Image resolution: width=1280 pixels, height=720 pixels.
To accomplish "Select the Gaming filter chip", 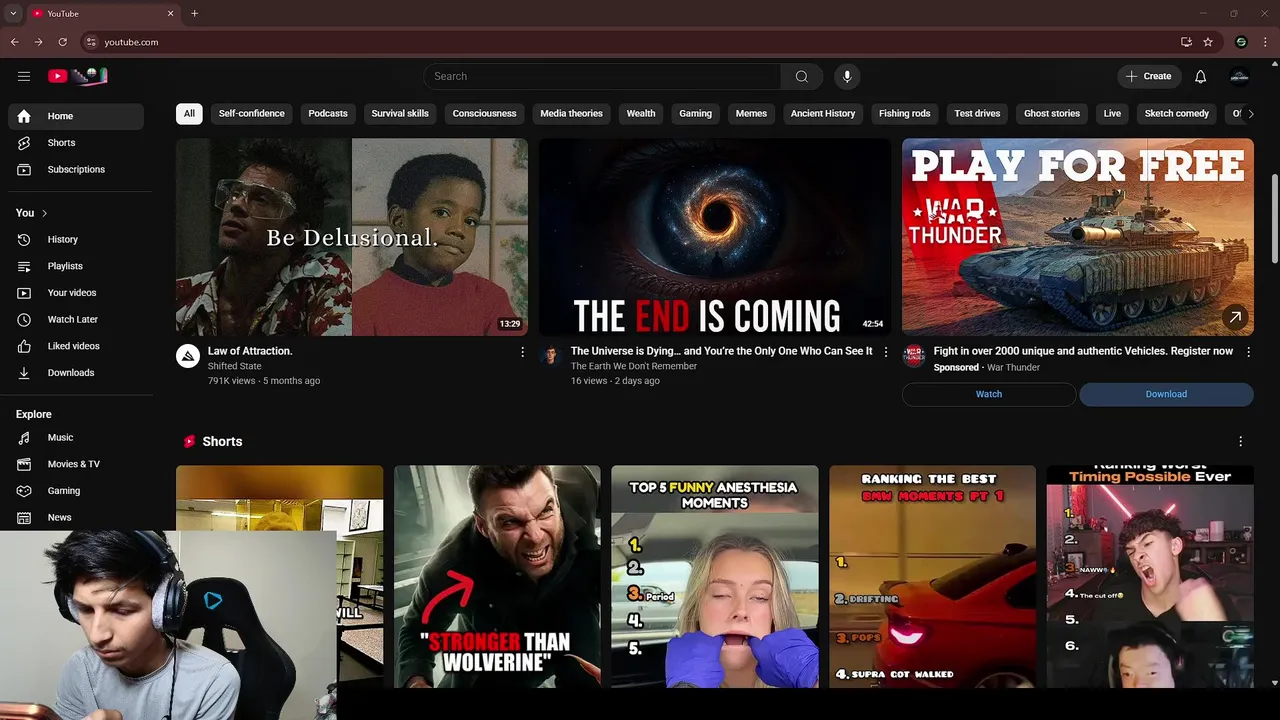I will point(696,113).
